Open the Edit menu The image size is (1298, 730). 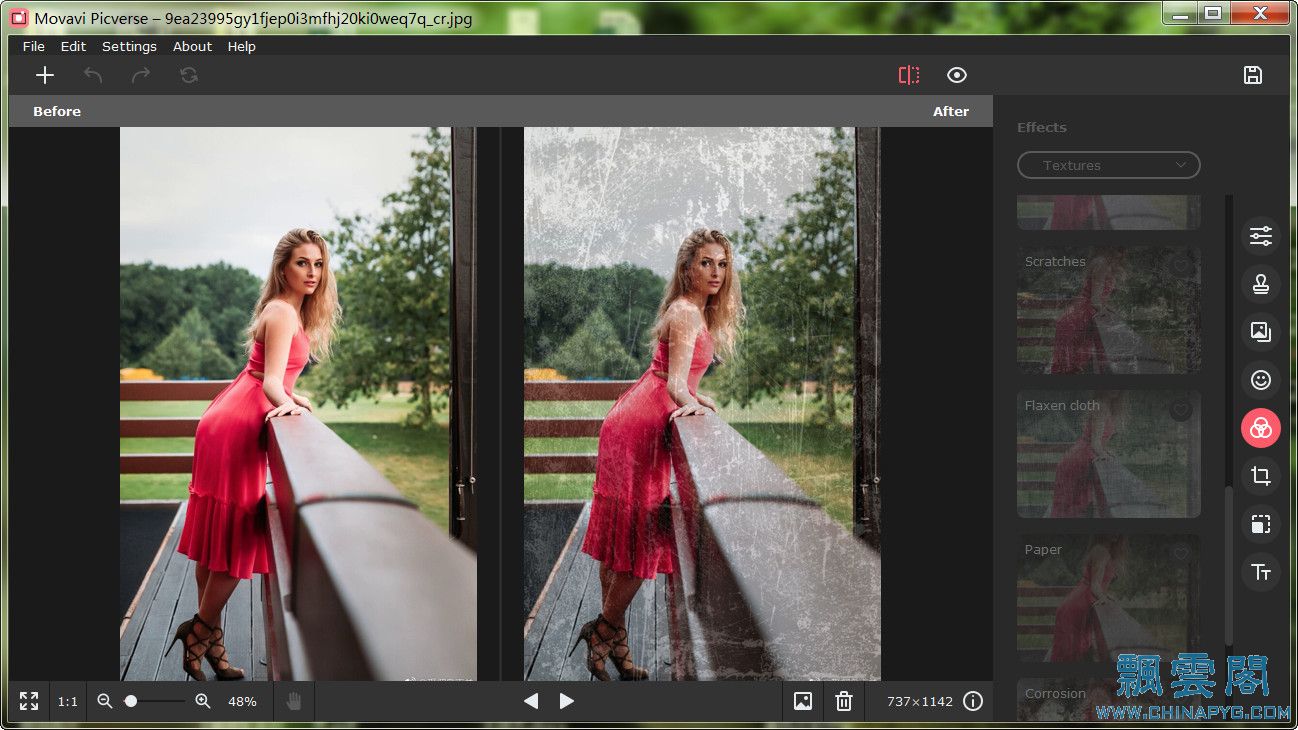point(73,46)
